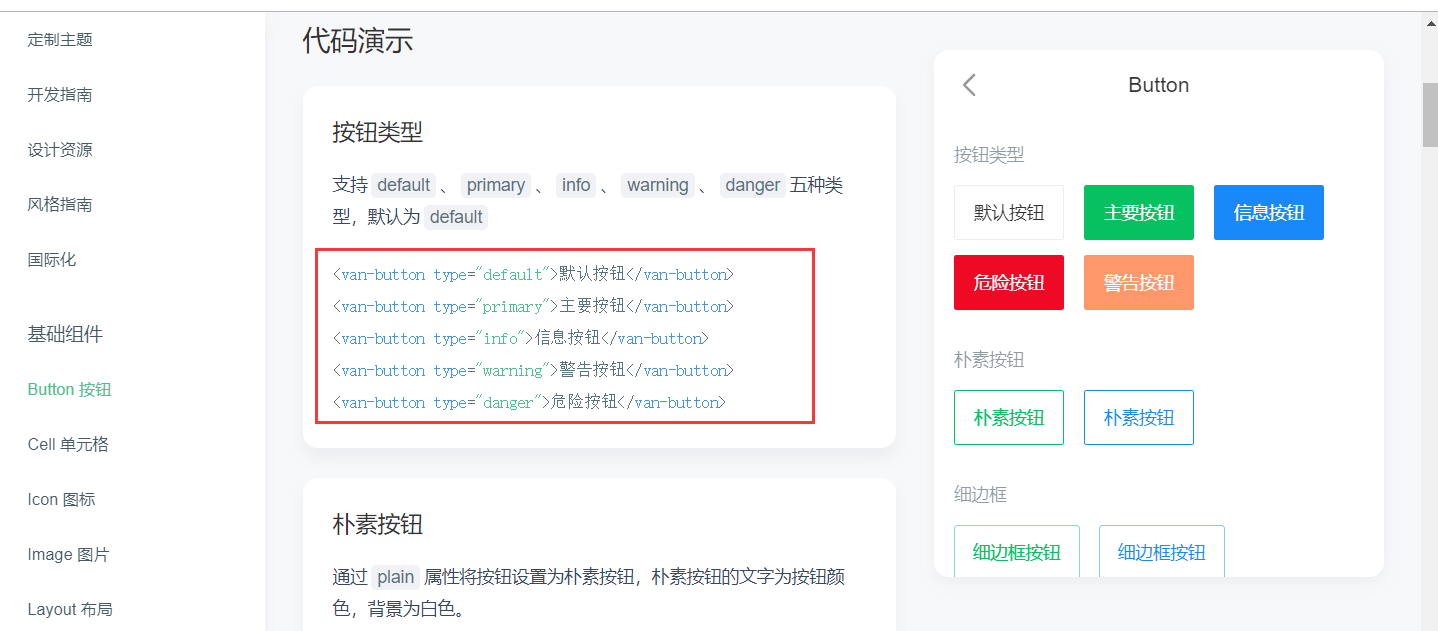Open the Icon 图标 component page
The image size is (1438, 631).
(58, 499)
